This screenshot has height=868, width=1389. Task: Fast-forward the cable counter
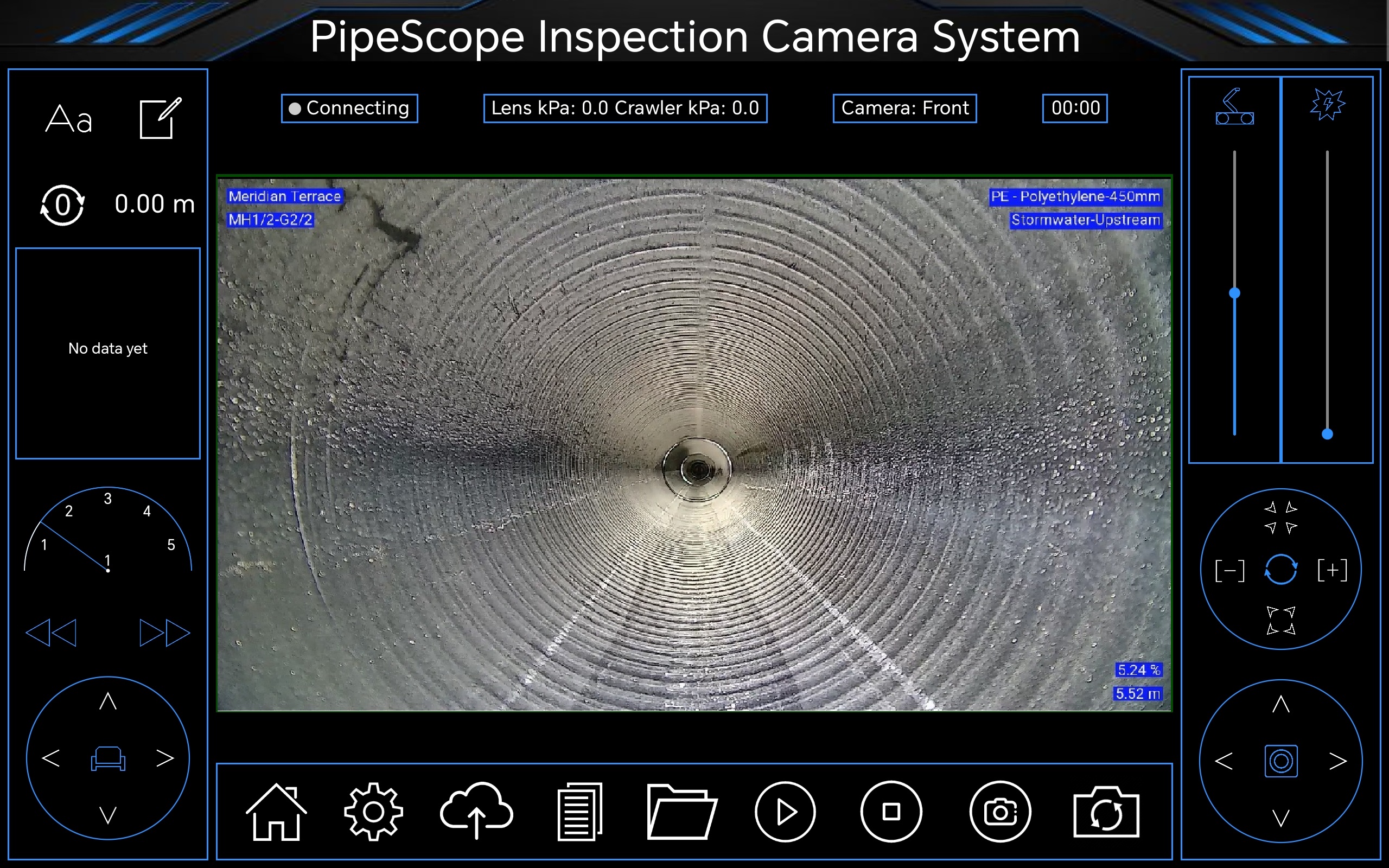click(x=164, y=631)
